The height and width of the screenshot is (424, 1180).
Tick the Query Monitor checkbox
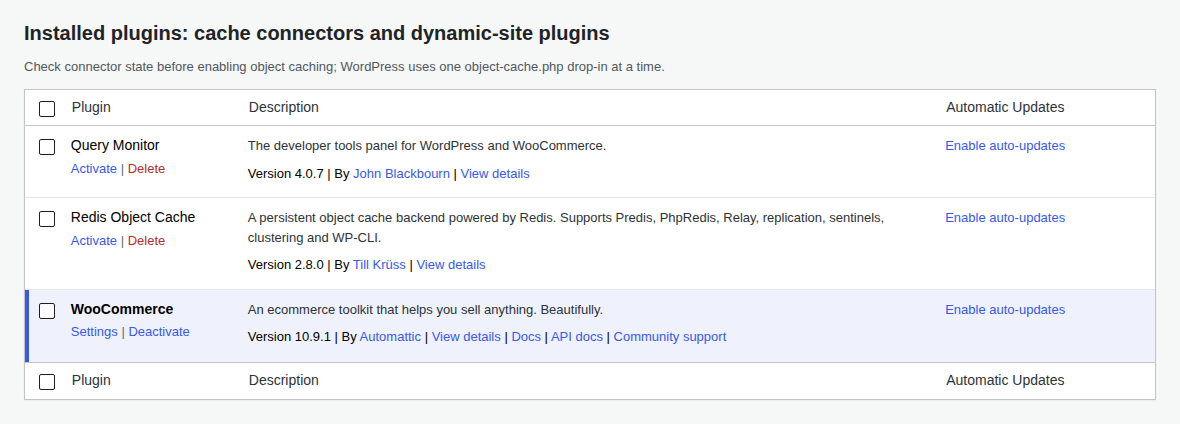[x=47, y=147]
